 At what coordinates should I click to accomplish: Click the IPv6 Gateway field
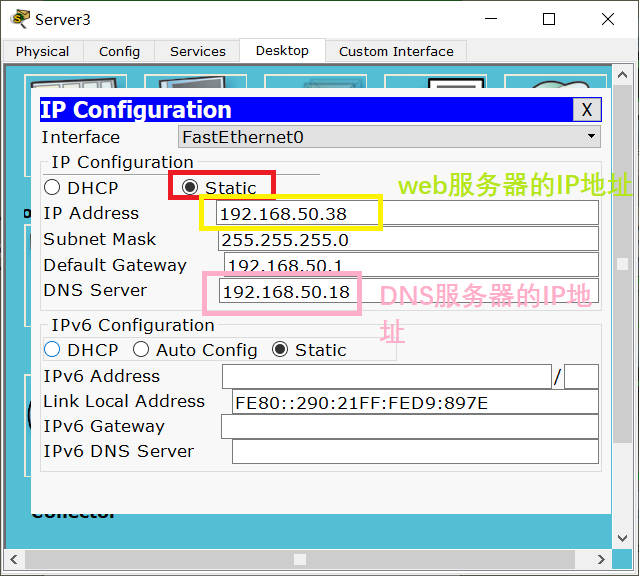pos(410,427)
